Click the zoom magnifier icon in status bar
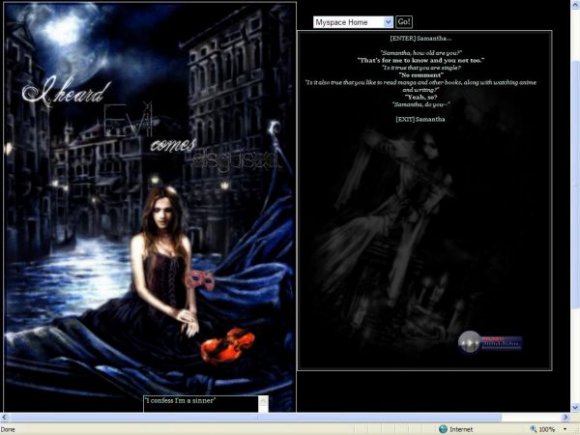Screen dimensions: 580x435 (533, 429)
